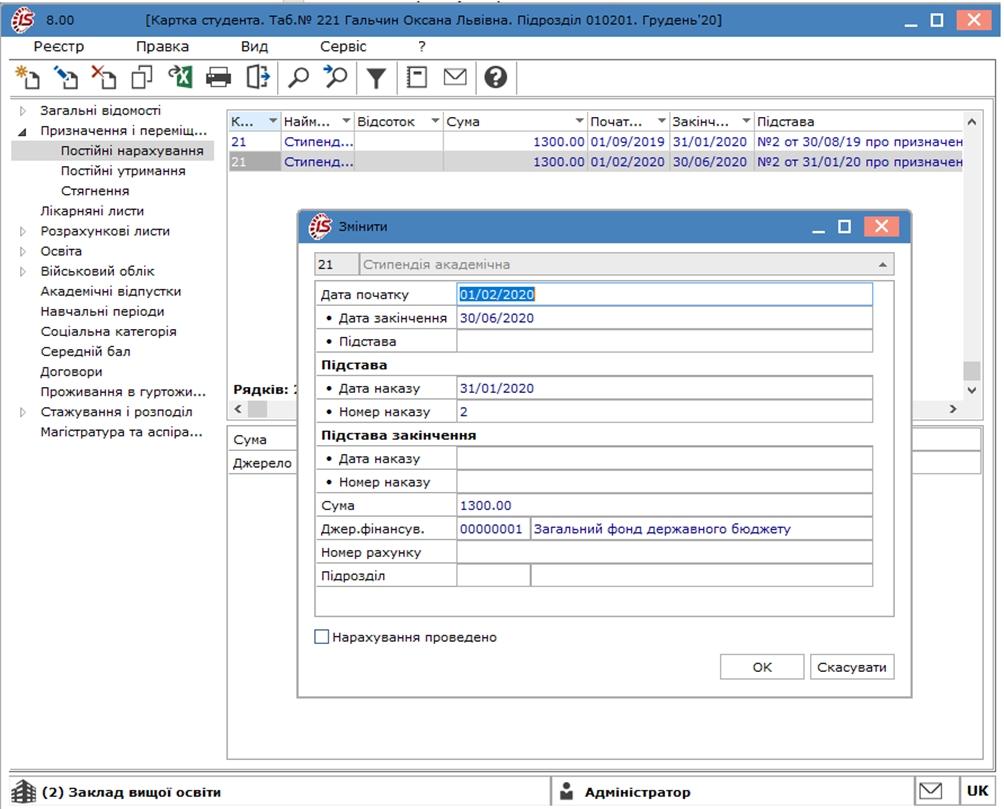The width and height of the screenshot is (1004, 809).
Task: Open the Закінч... column dropdown arrow
Action: tap(745, 121)
